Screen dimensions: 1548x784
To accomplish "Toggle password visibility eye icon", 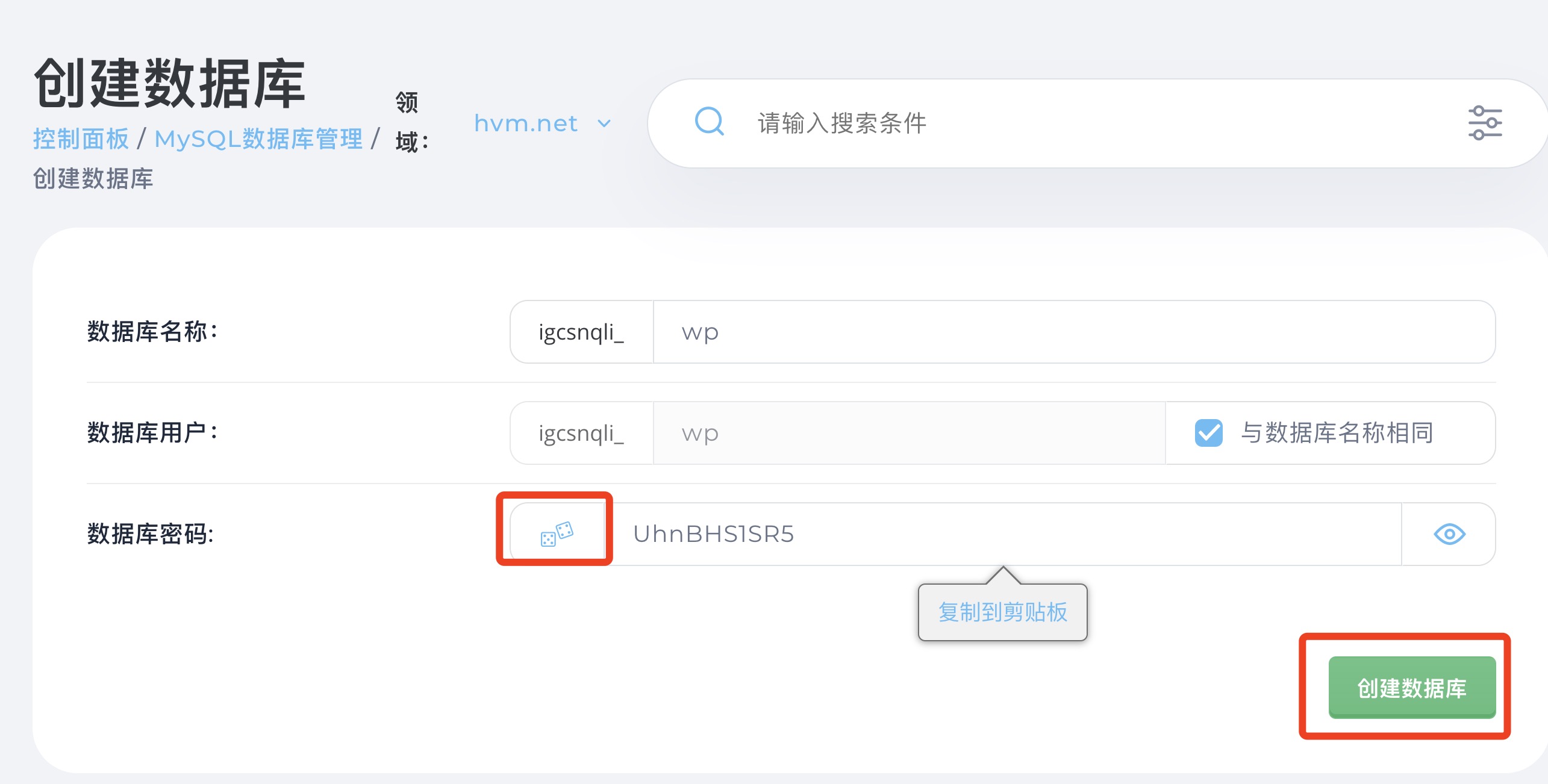I will pyautogui.click(x=1449, y=534).
